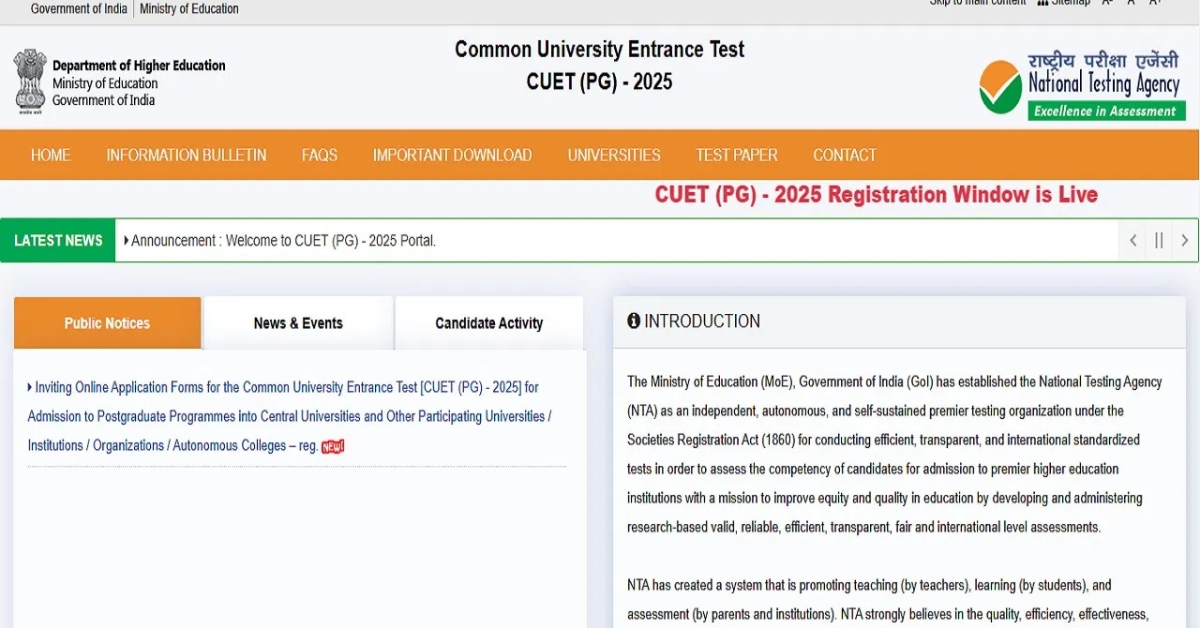Click the National Testing Agency logo
This screenshot has height=628, width=1200.
[x=1082, y=86]
